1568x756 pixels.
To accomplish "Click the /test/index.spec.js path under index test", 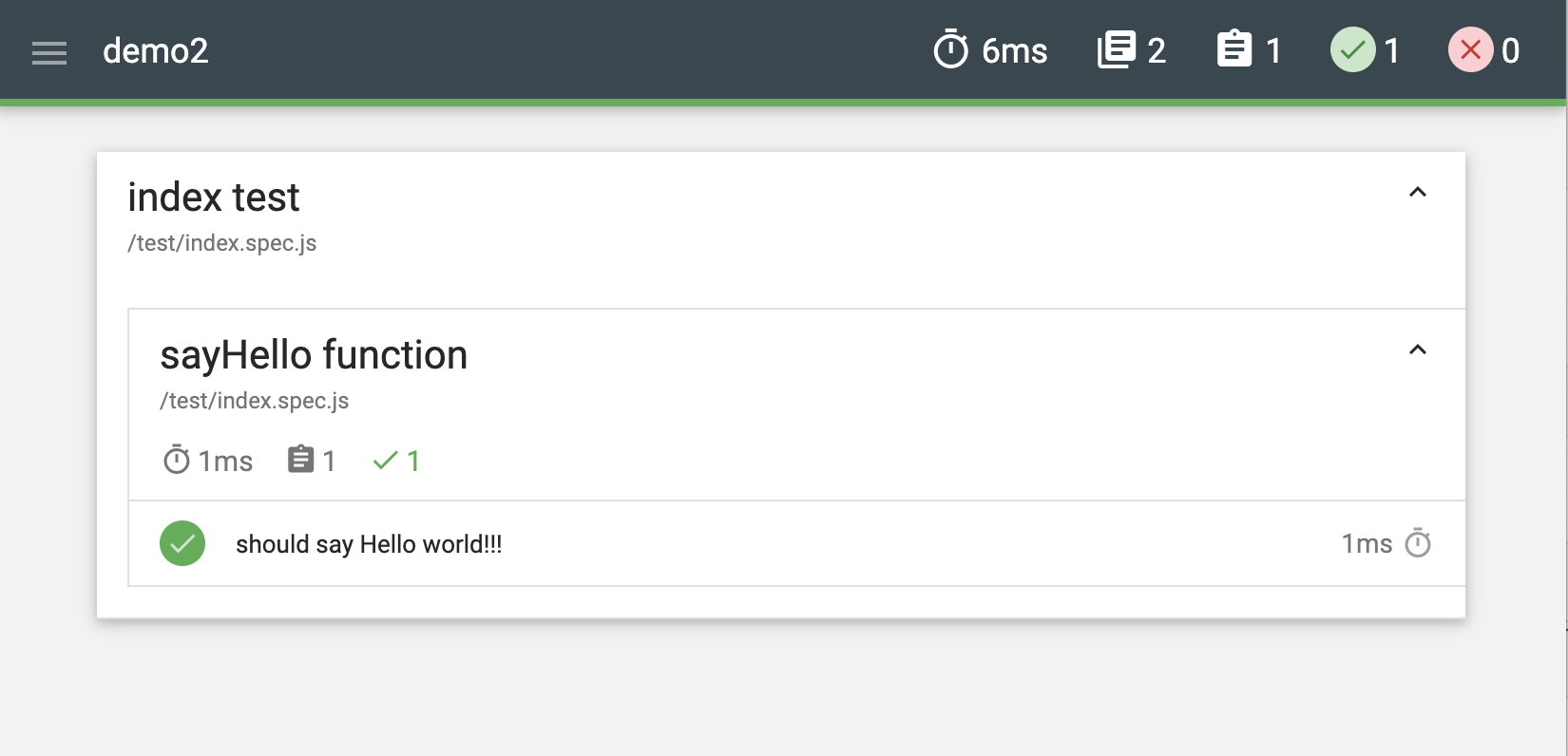I will 222,243.
